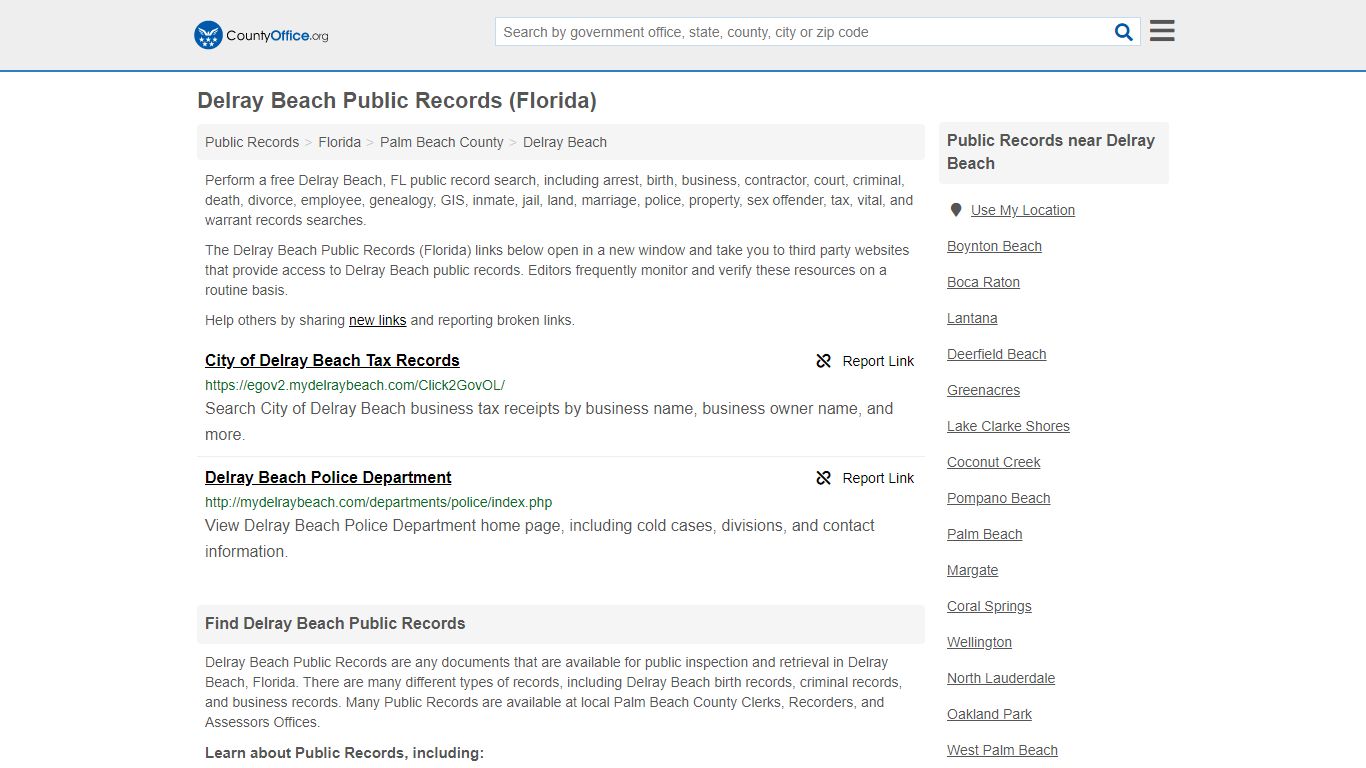Open Palm Beach County breadcrumb
The height and width of the screenshot is (768, 1366).
[x=442, y=142]
